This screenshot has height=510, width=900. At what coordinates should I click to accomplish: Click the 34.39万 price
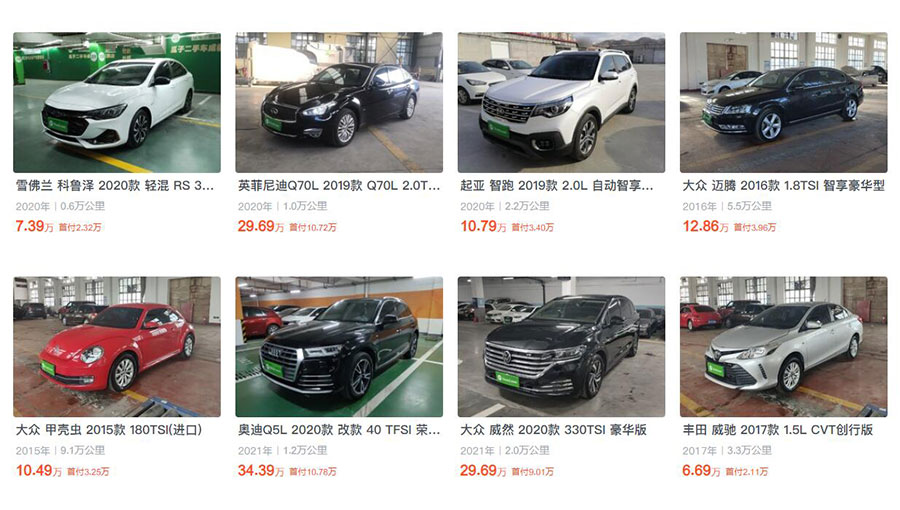coord(261,471)
